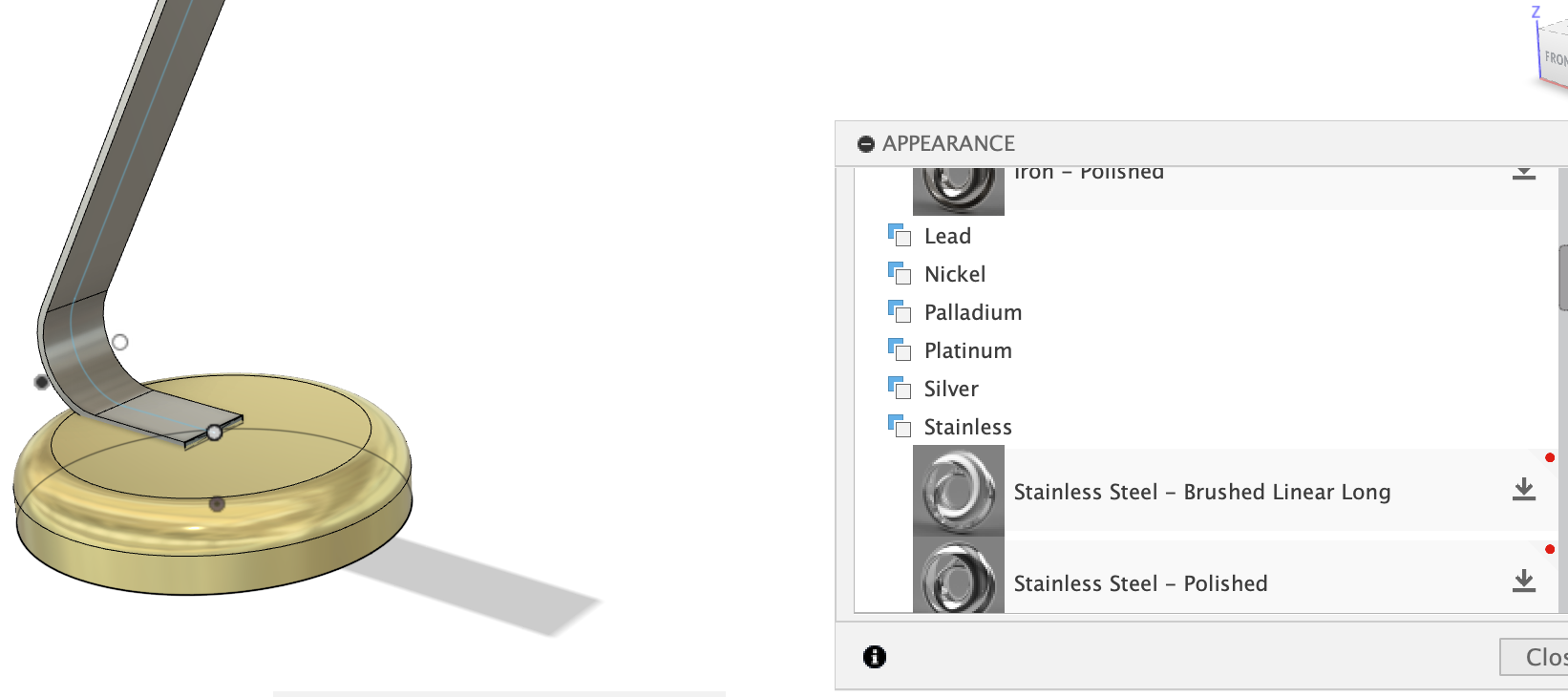
Task: Click the info icon in dialog footer
Action: 874,657
